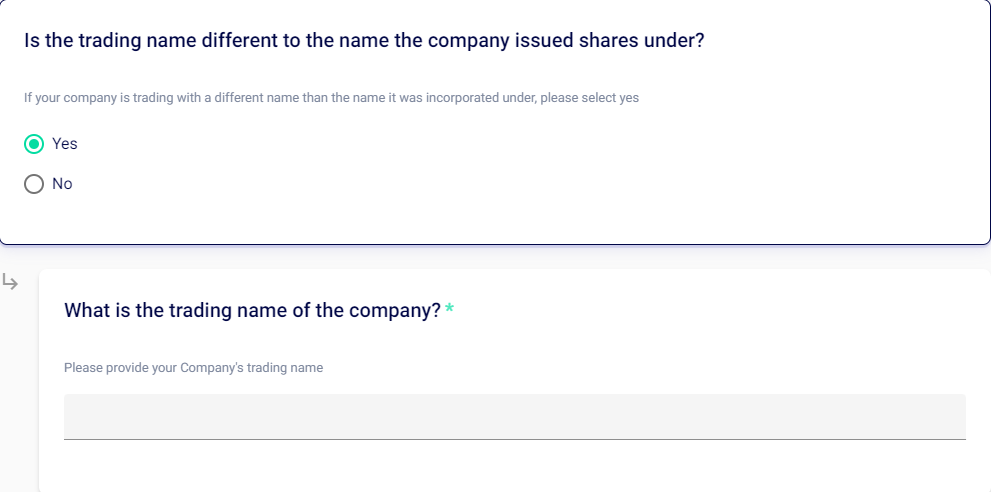Click the underline of the trading name field
Viewport: 991px width, 492px height.
[514, 438]
